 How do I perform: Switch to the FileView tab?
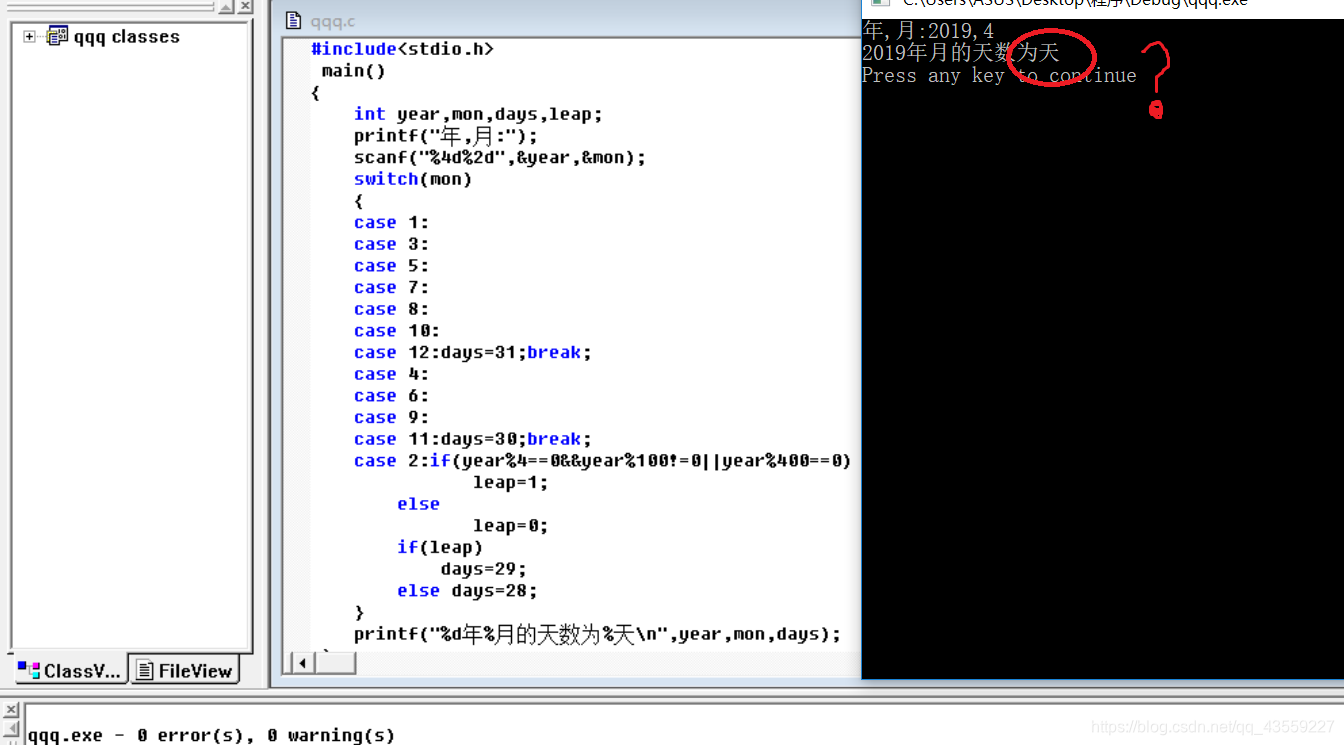coord(186,671)
